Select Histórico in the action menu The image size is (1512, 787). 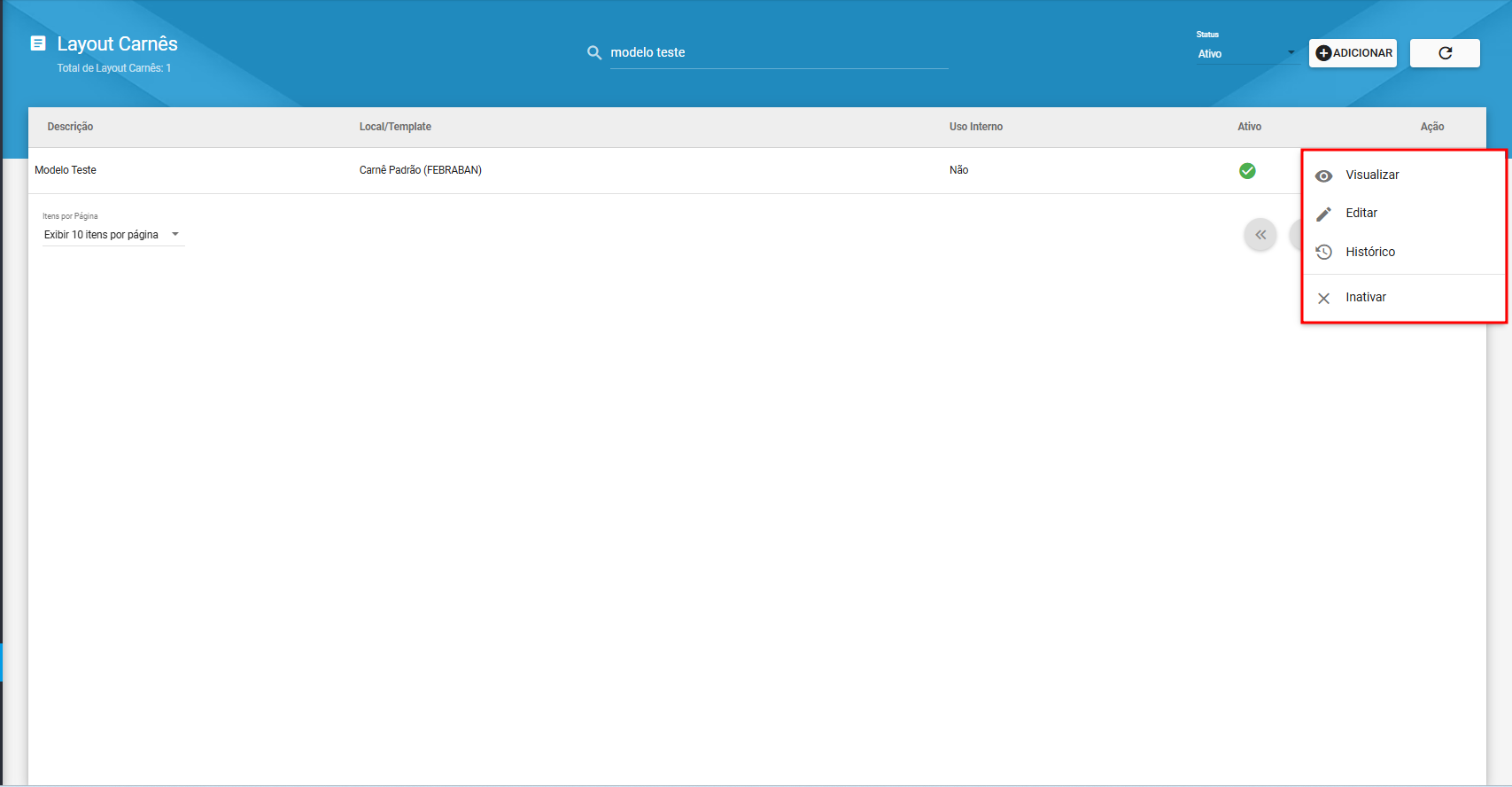pos(1404,252)
